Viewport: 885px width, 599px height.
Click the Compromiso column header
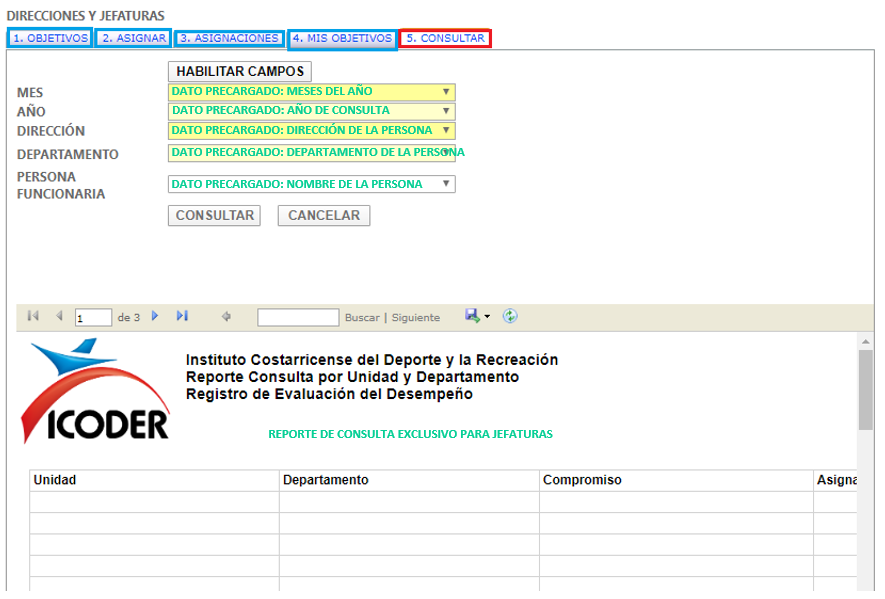(676, 480)
